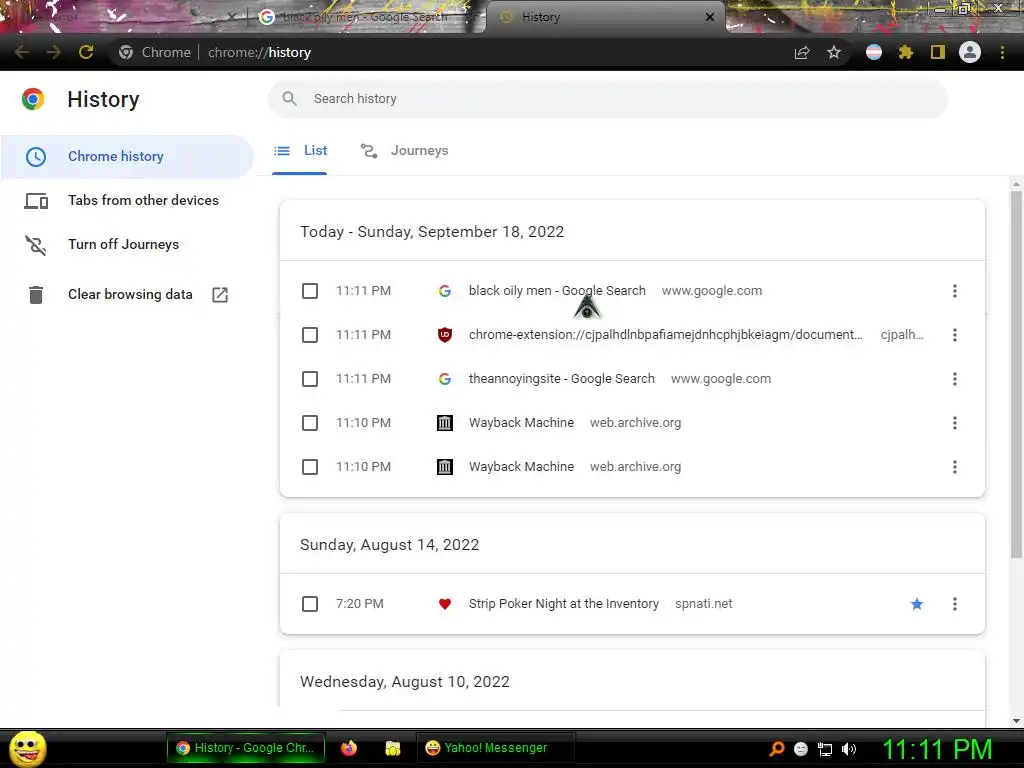Open the Extensions puzzle piece icon
1024x768 pixels.
[905, 52]
